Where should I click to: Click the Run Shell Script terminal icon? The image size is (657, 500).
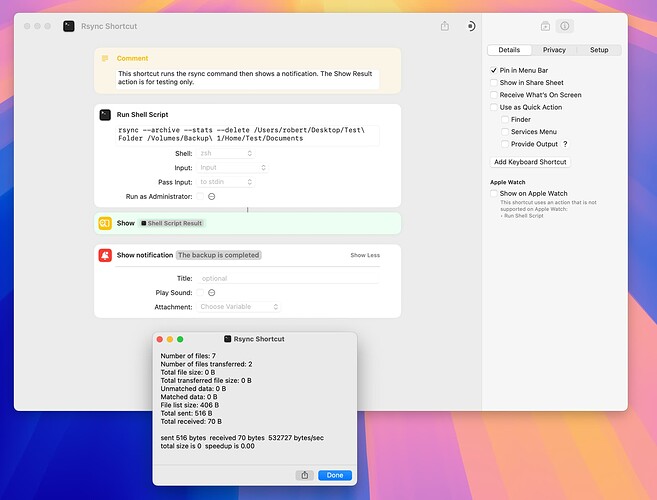pos(105,114)
